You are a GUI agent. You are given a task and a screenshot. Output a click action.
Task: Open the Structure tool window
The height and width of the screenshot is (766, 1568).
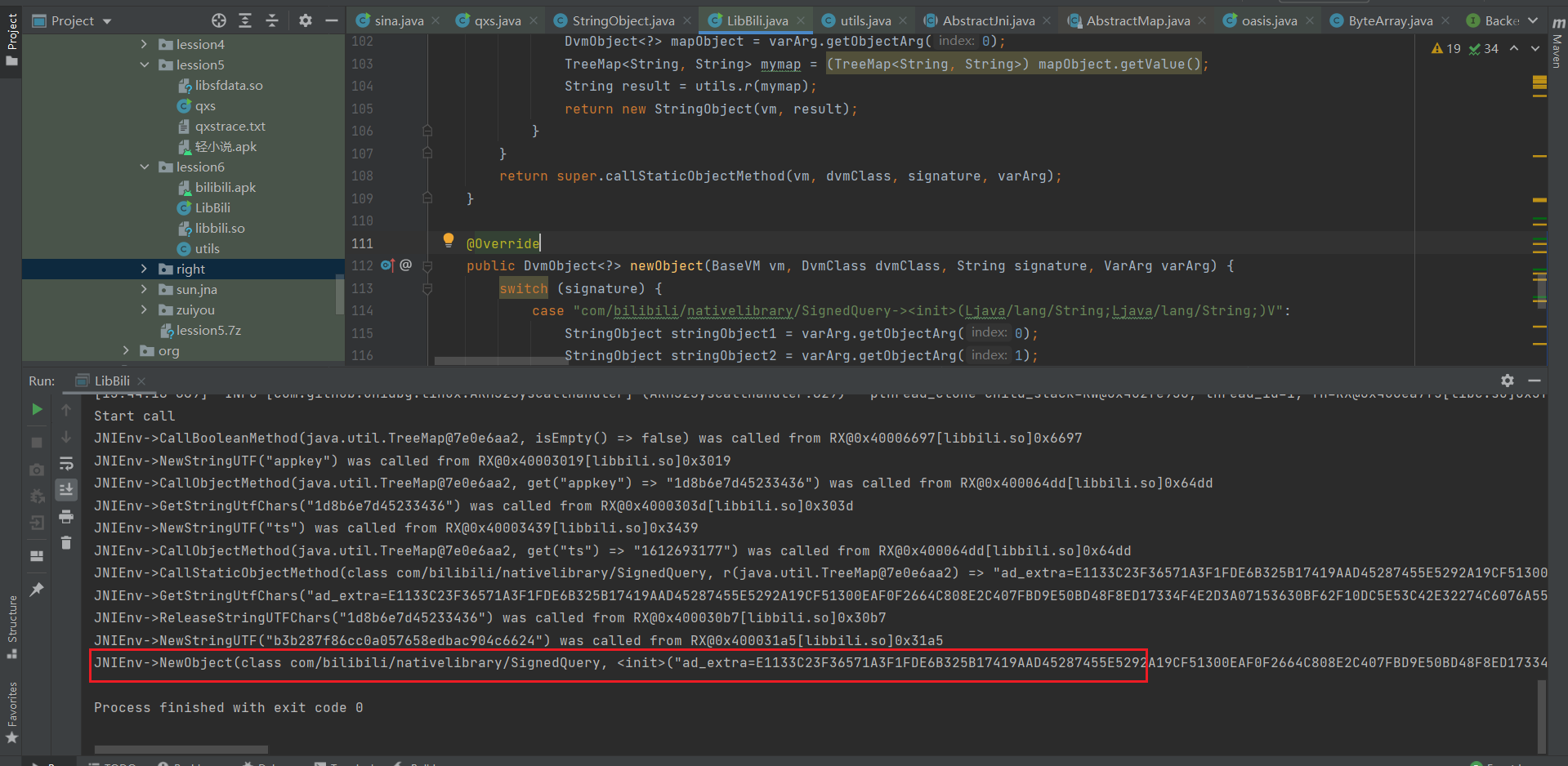11,627
